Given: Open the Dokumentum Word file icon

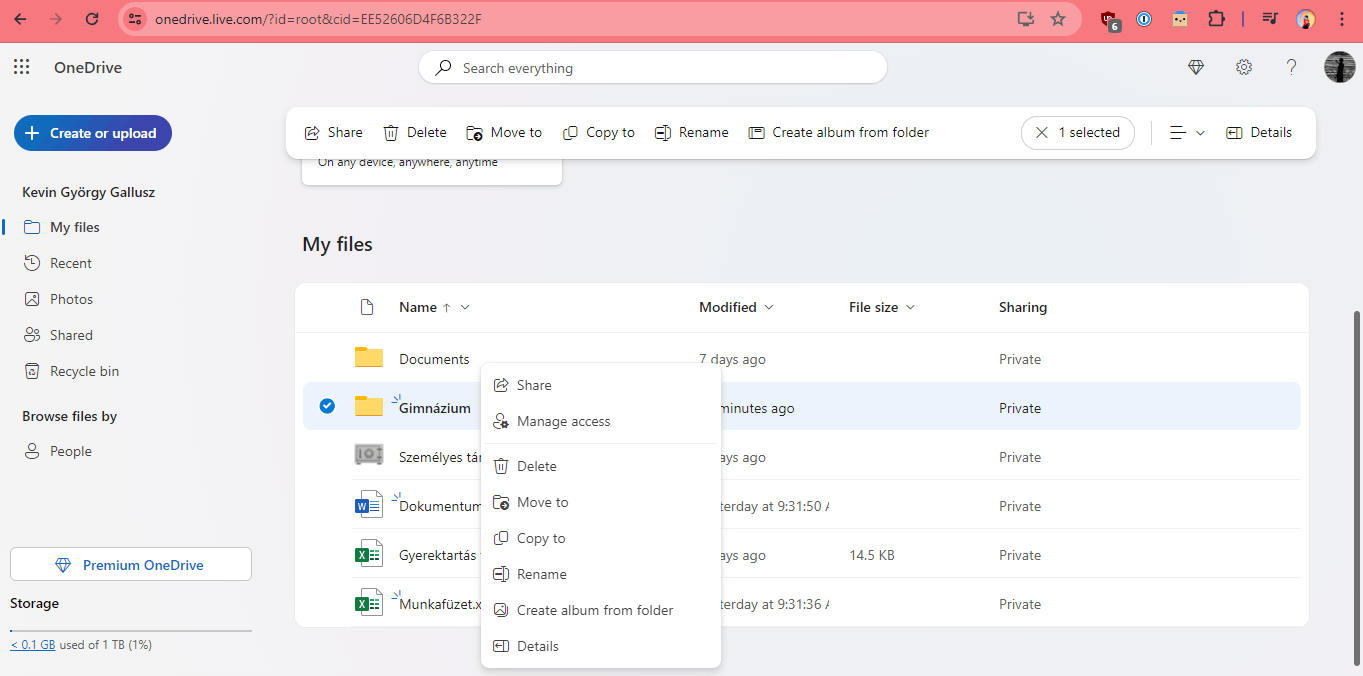Looking at the screenshot, I should 369,505.
